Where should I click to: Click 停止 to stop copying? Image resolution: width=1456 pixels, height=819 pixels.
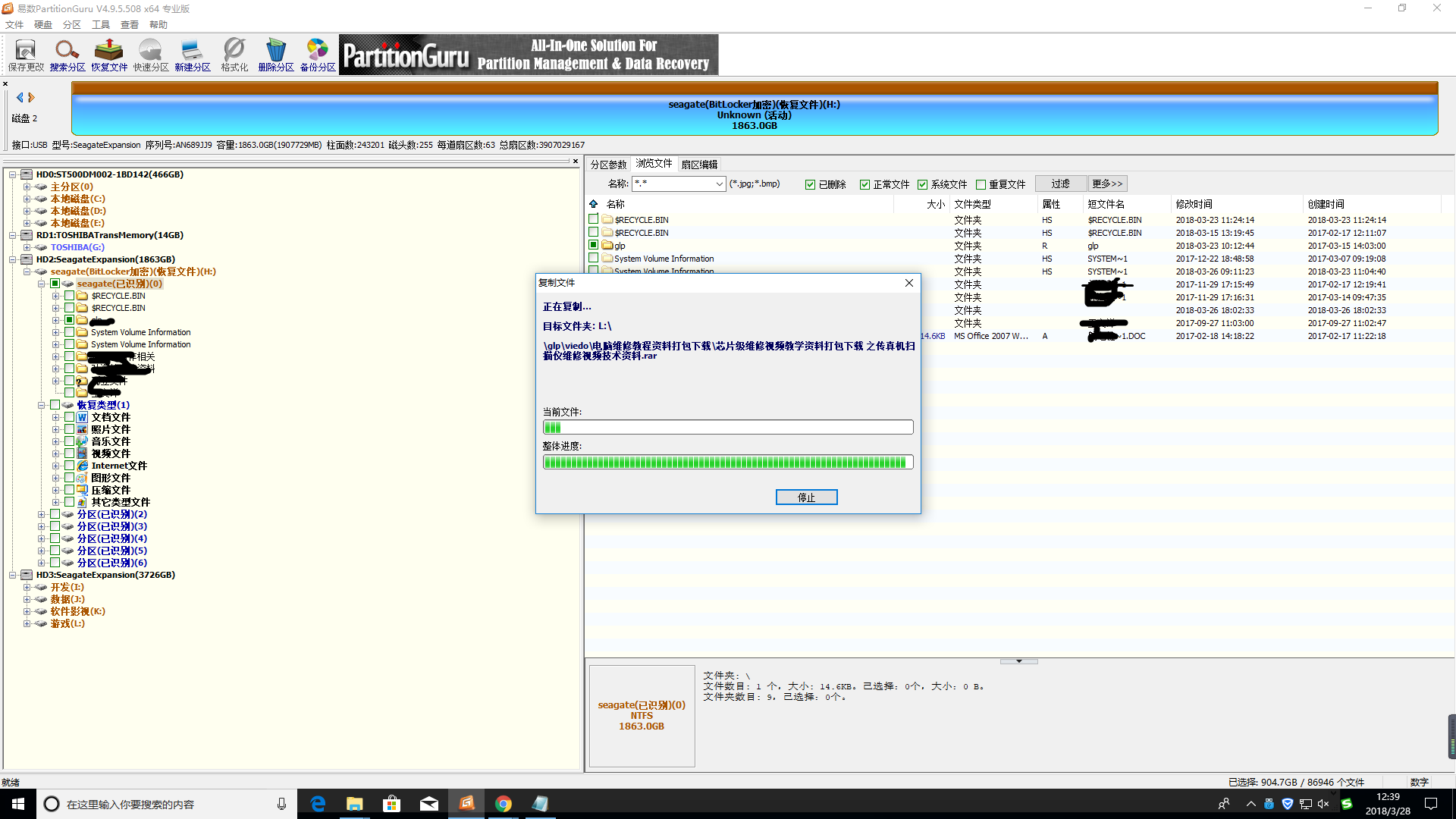click(x=806, y=497)
